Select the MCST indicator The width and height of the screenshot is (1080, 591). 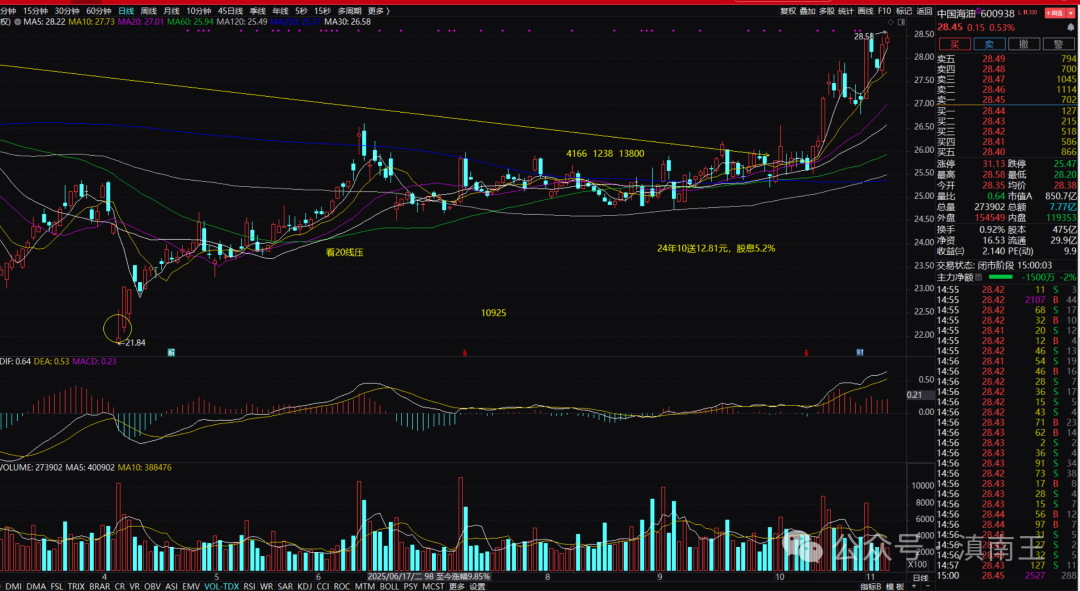pyautogui.click(x=433, y=586)
